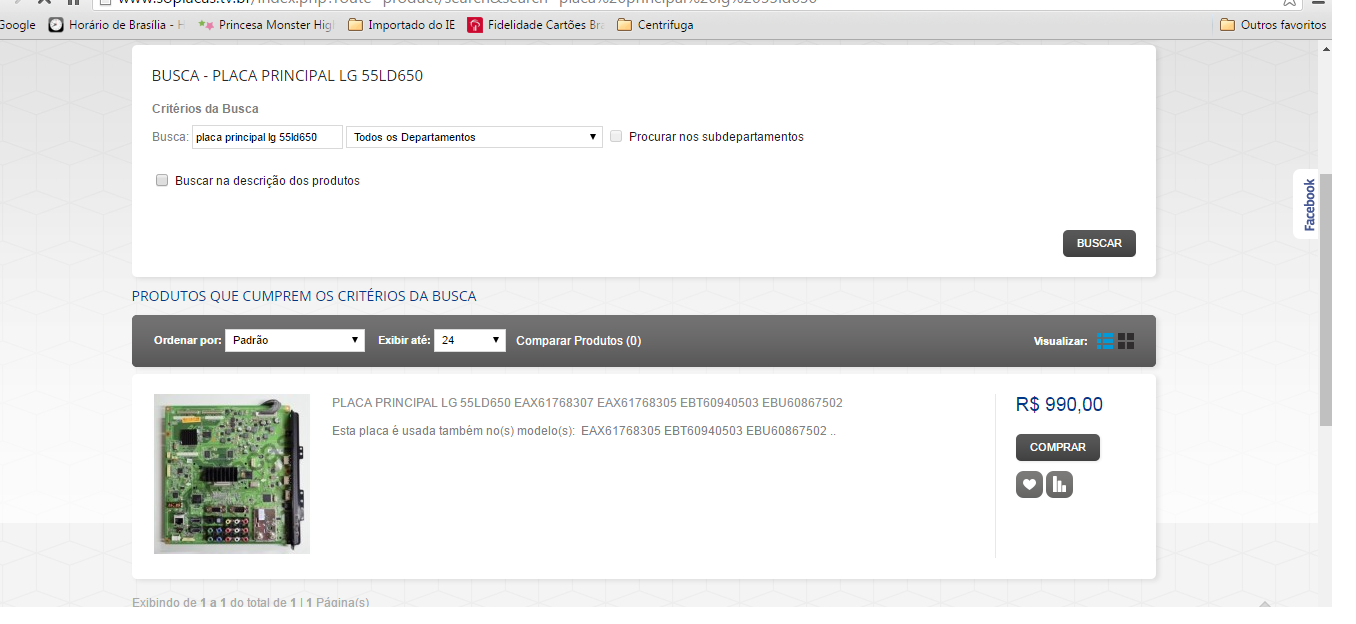The width and height of the screenshot is (1356, 624).
Task: Click 'BUSCA - PLACA PRINCIPAL LG 55LD650' heading
Action: 287,76
